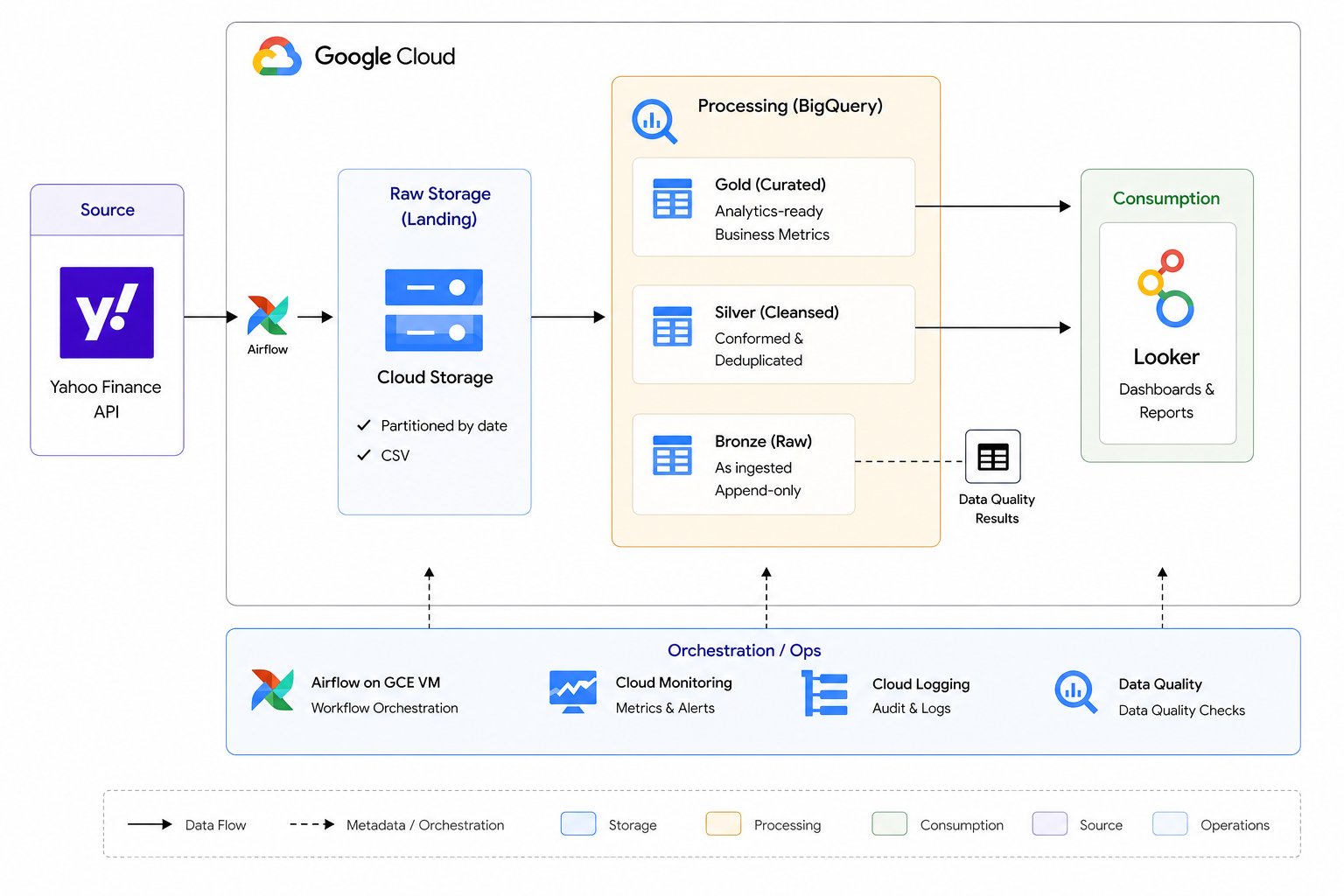Click the Airflow on GCE VM label
Screen dimensions: 1344x896
coord(376,682)
